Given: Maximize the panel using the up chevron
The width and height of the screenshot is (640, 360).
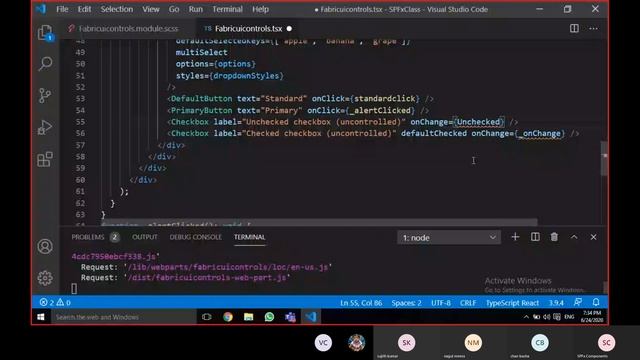Looking at the screenshot, I should pyautogui.click(x=574, y=237).
